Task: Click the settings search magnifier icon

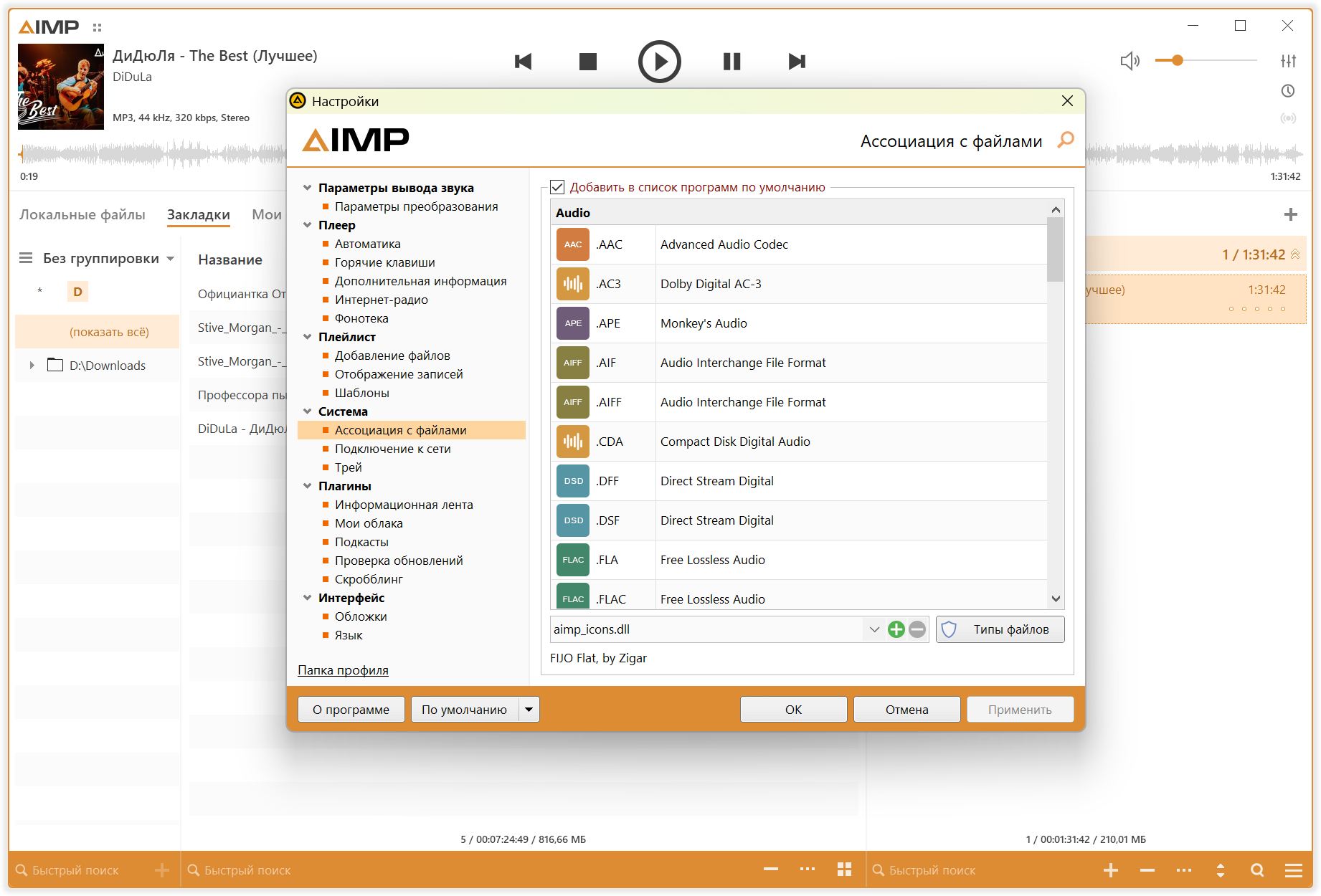Action: click(1066, 140)
